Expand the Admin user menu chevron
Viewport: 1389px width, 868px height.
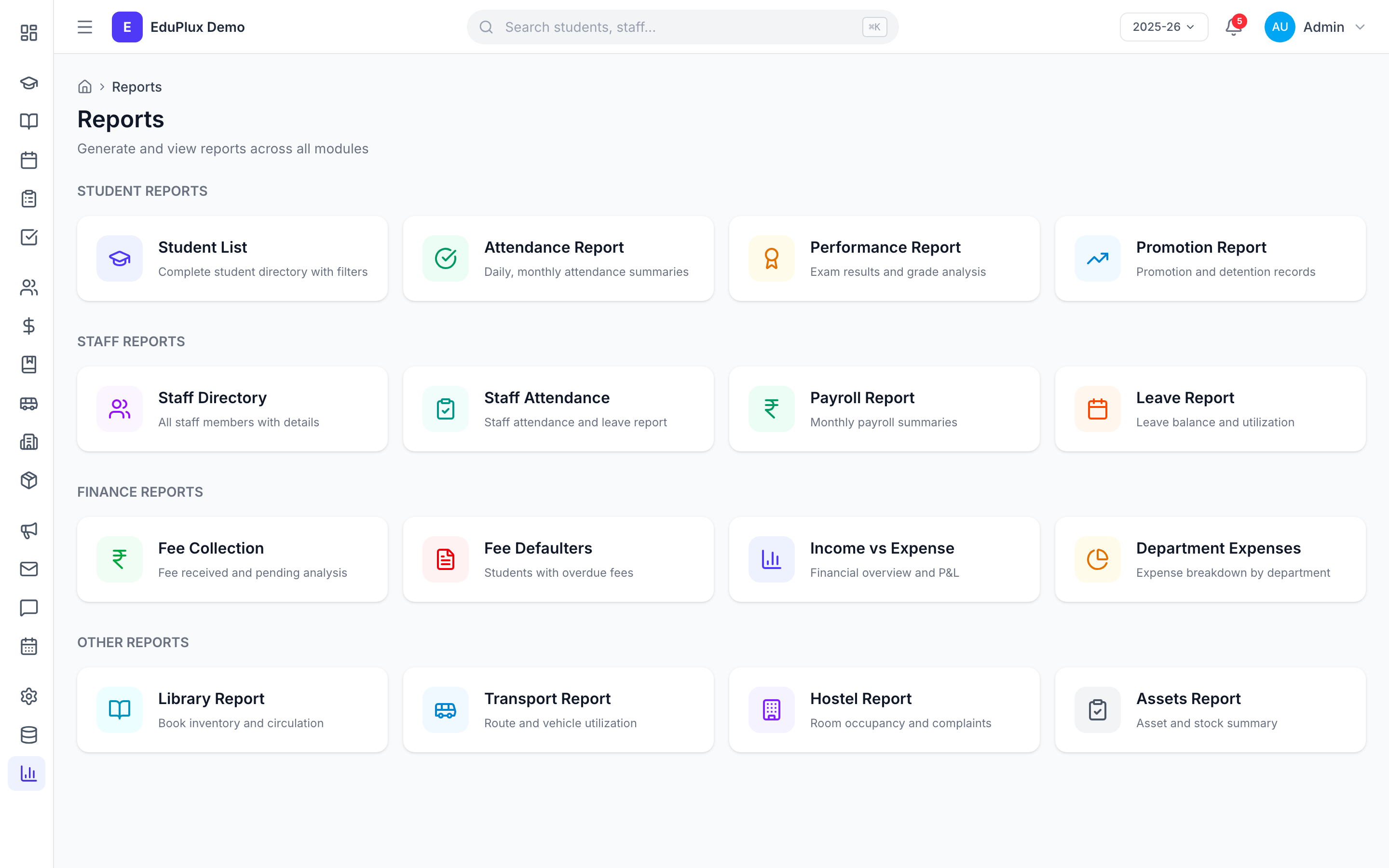(x=1360, y=27)
